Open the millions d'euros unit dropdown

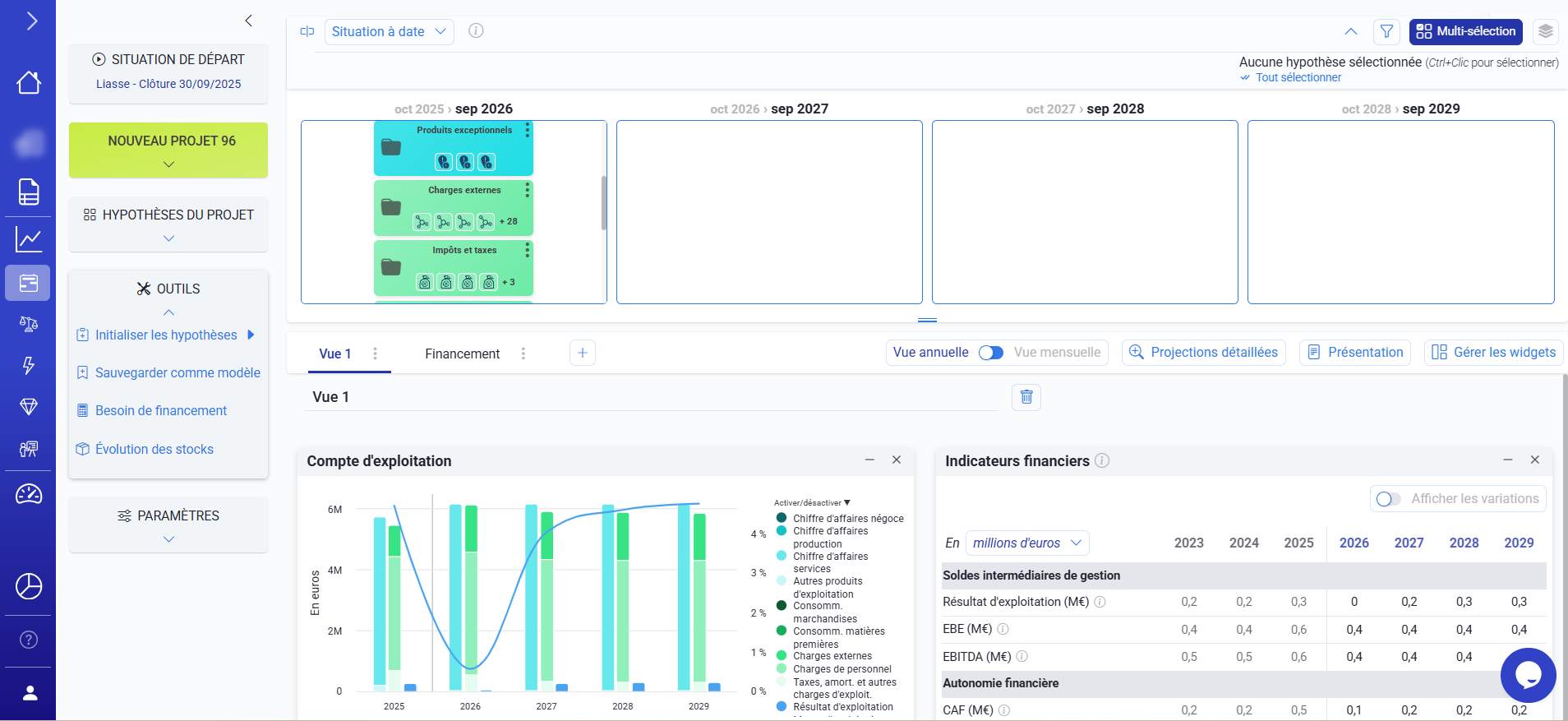pos(1027,543)
